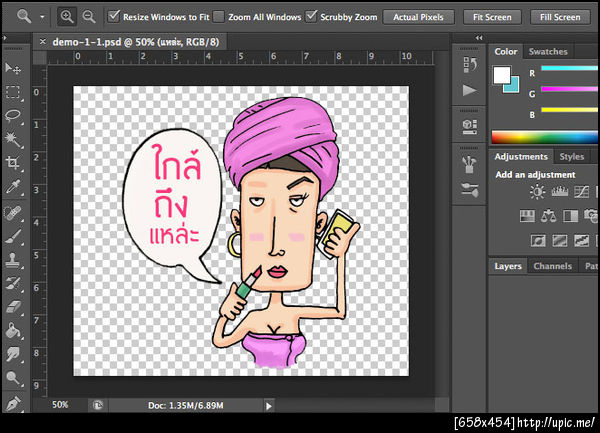
Task: Open the 3D panel cube icon
Action: click(470, 127)
